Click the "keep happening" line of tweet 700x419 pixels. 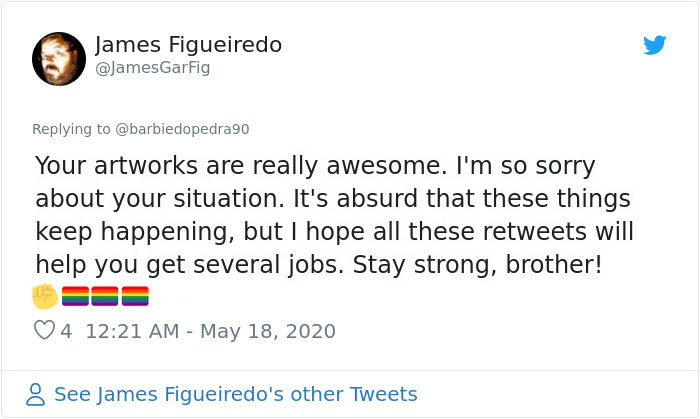(334, 232)
